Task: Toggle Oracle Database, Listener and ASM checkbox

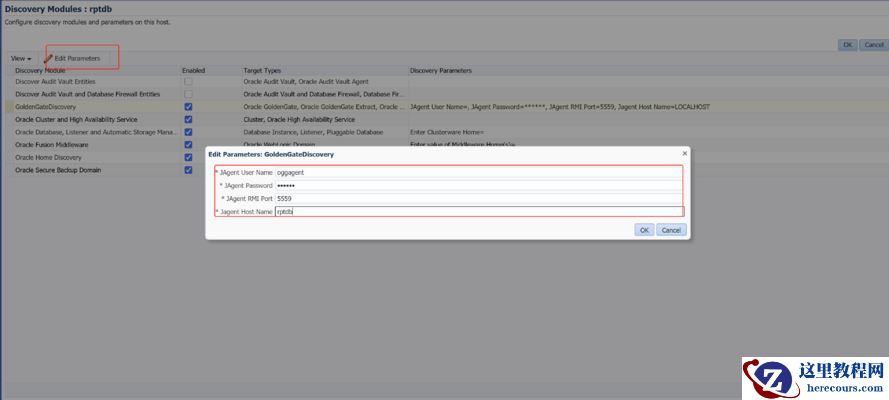Action: click(x=188, y=132)
